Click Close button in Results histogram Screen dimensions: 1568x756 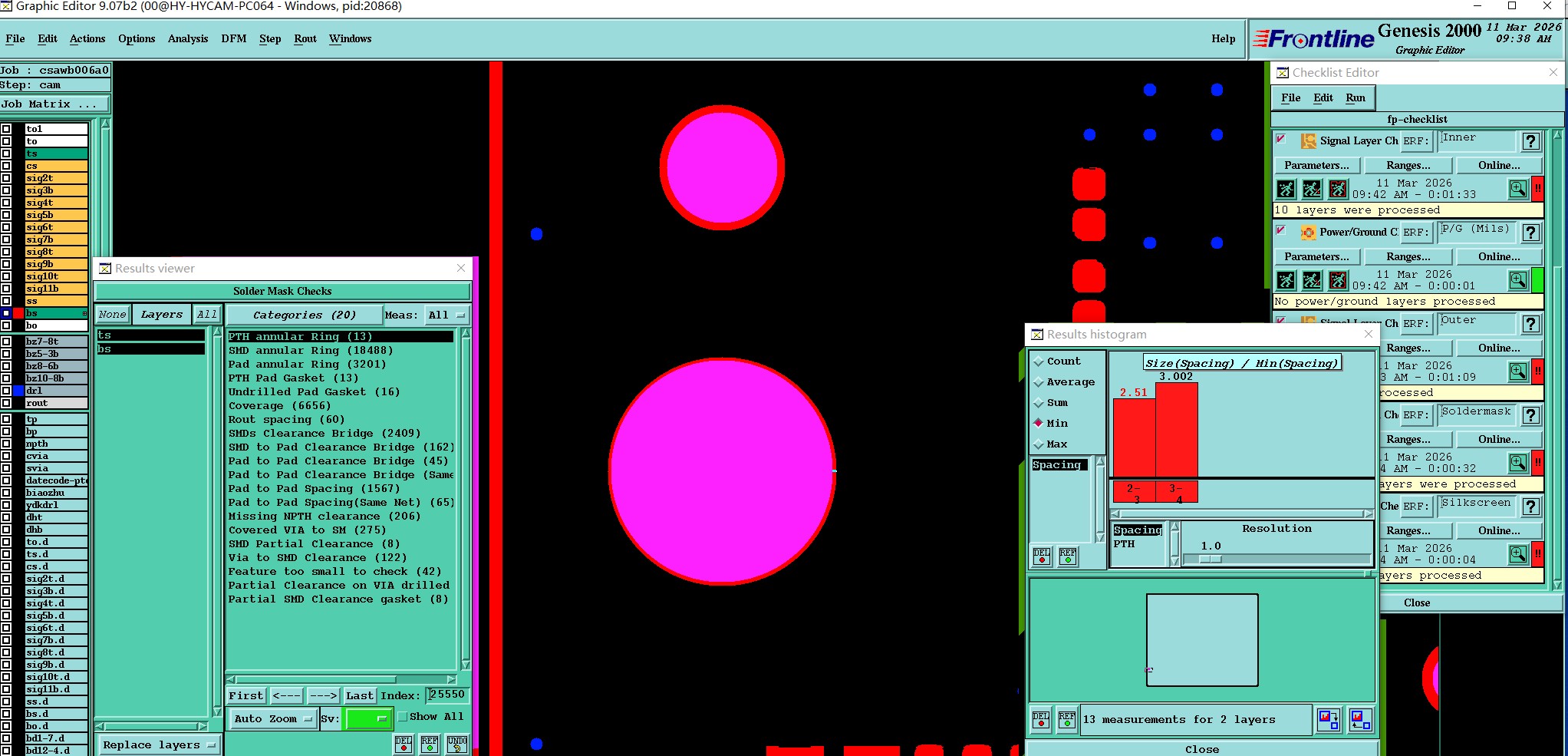point(1202,749)
